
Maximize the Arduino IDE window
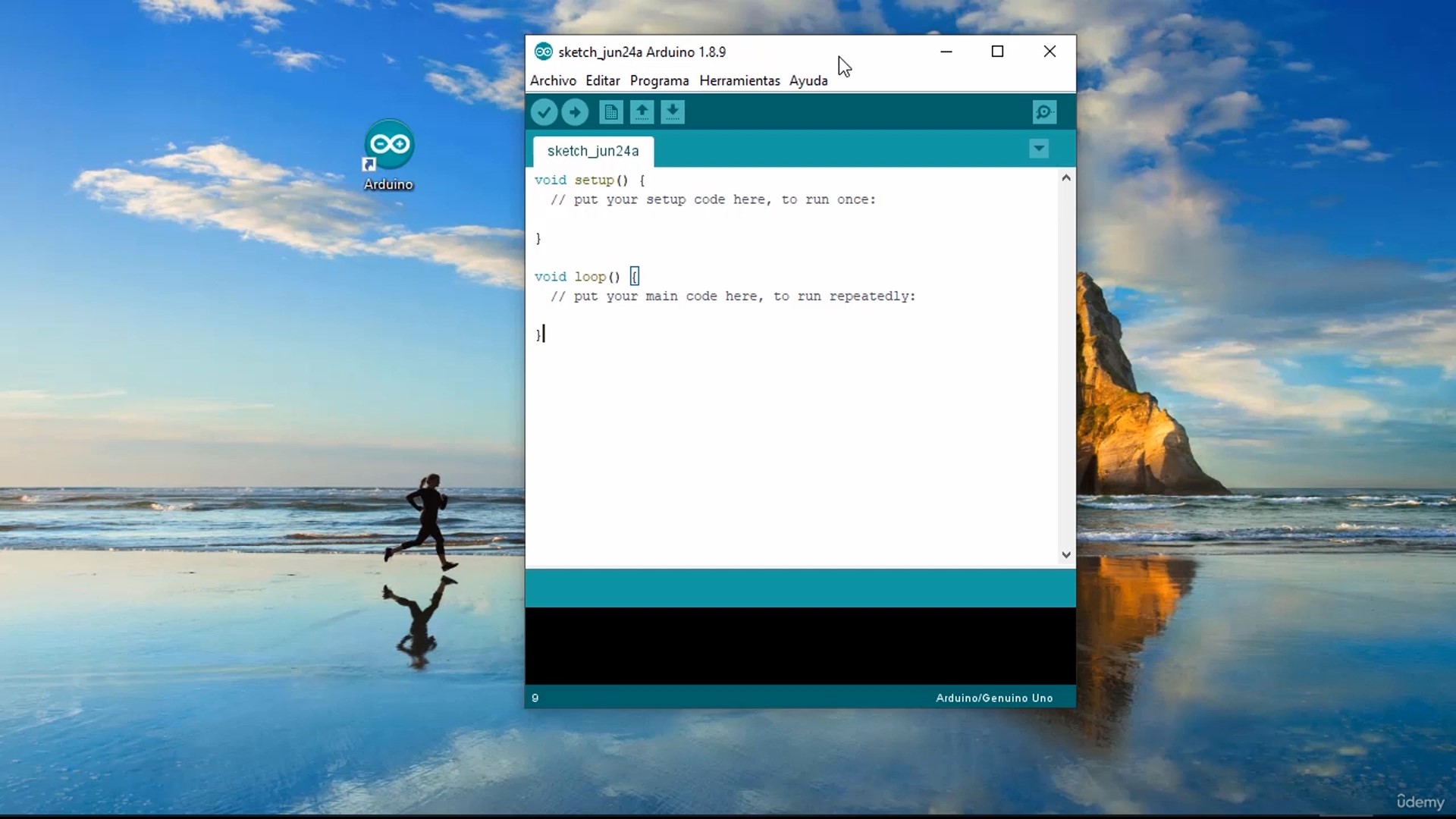click(998, 52)
